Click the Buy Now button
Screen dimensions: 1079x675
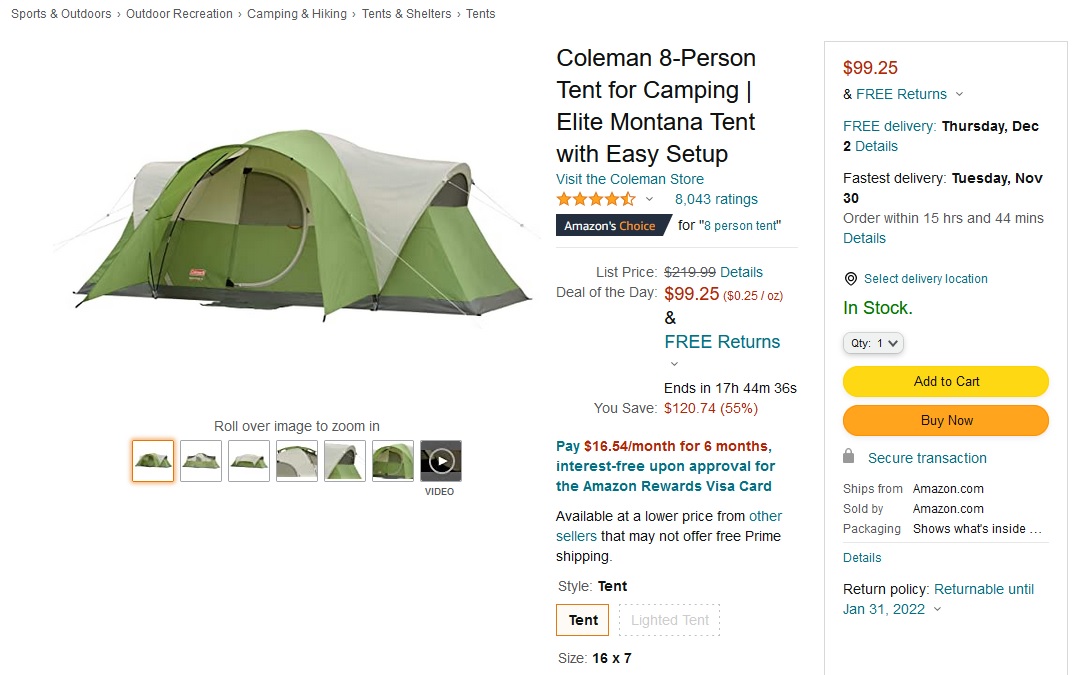click(946, 420)
